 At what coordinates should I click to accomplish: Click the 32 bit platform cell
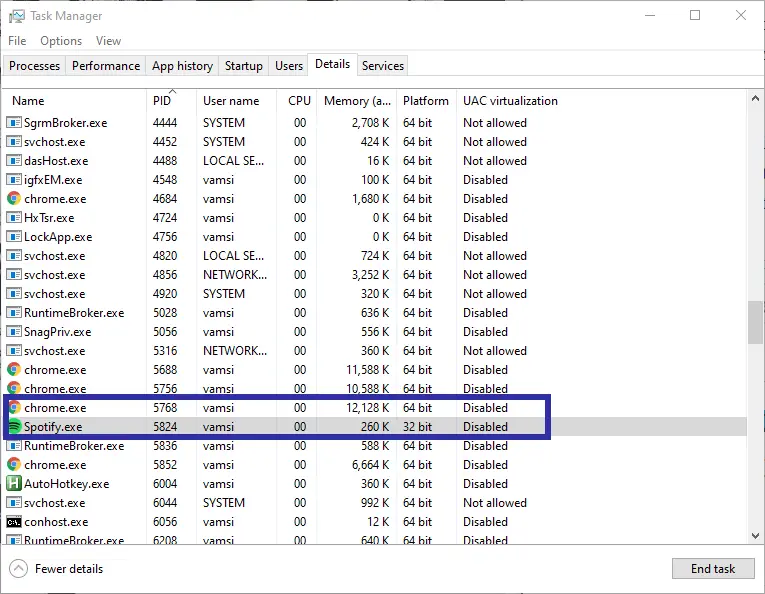tap(417, 427)
